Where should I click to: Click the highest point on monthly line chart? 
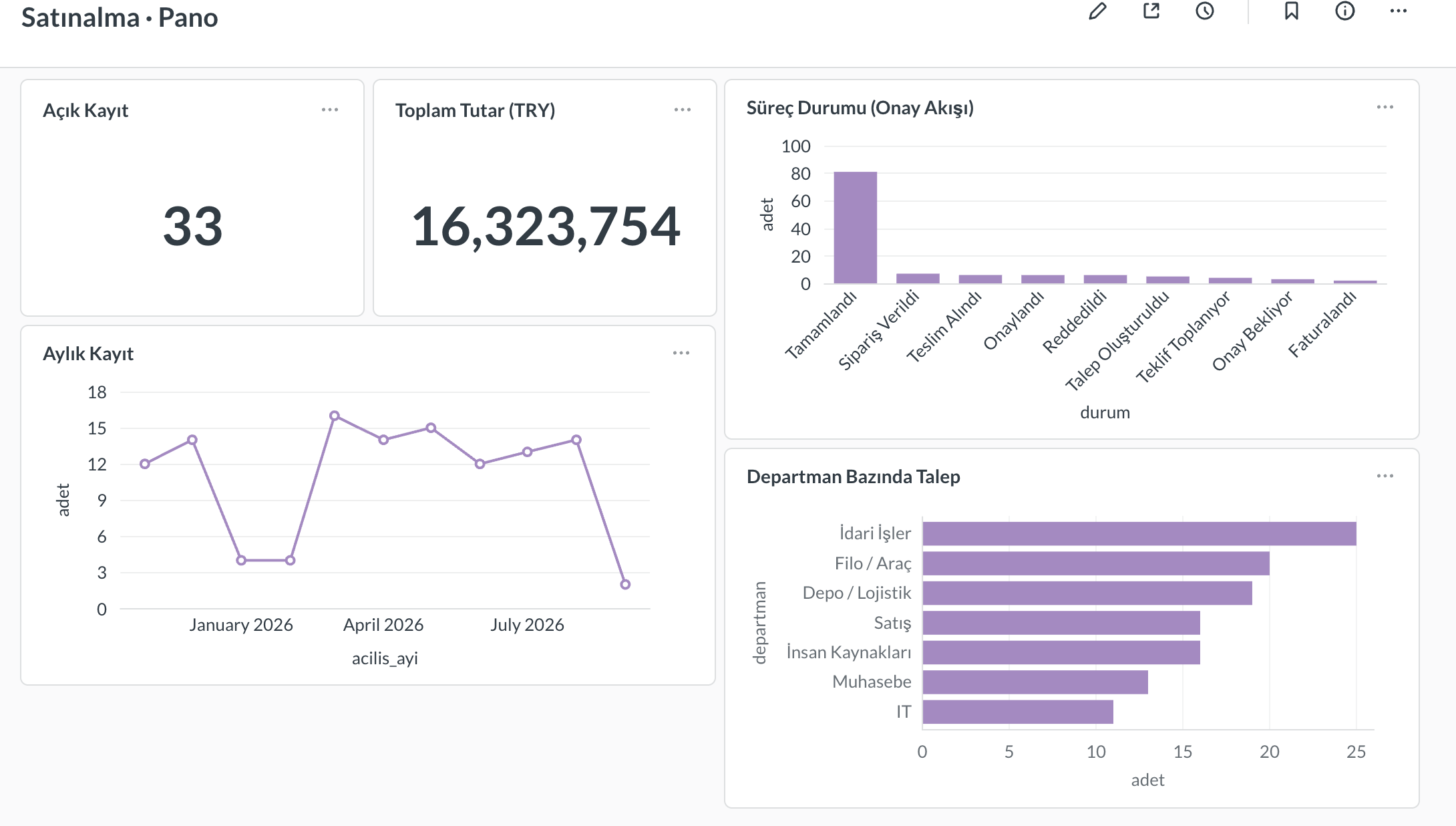click(335, 416)
